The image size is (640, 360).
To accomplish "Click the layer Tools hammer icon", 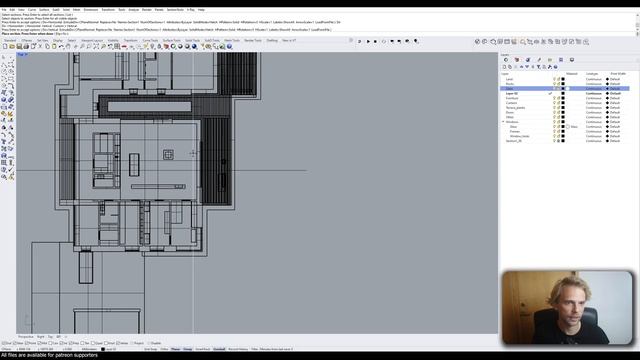I will tap(549, 67).
